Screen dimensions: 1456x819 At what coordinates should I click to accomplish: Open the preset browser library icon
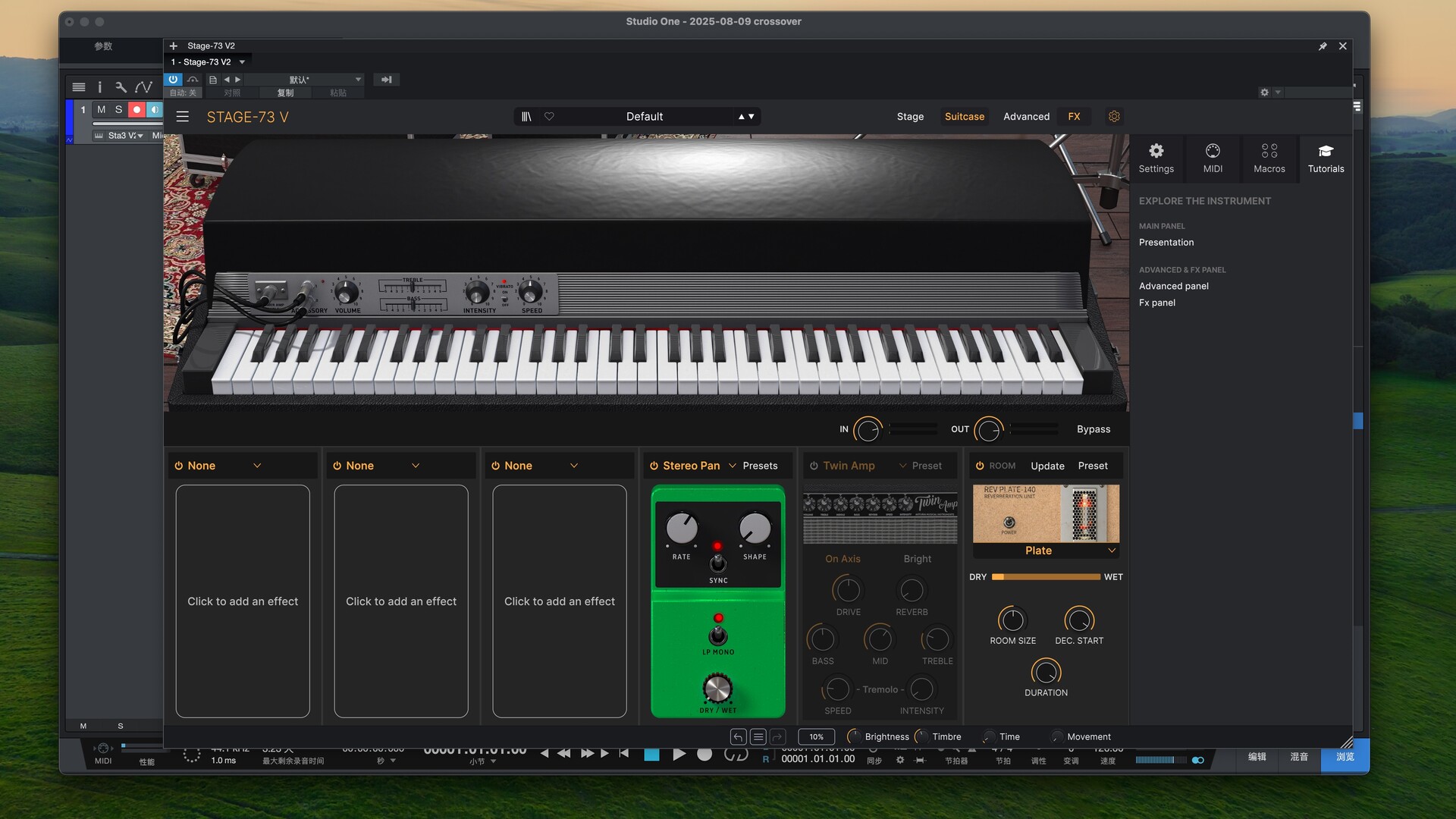coord(526,117)
